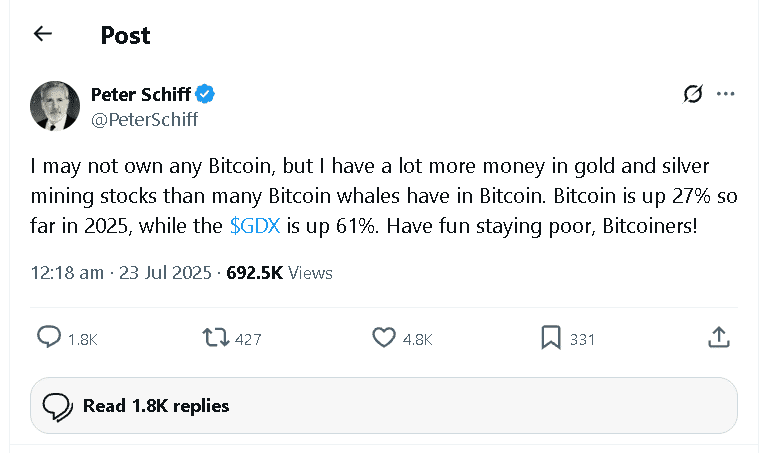
Task: Open Peter Schiff's profile picture
Action: 55,106
